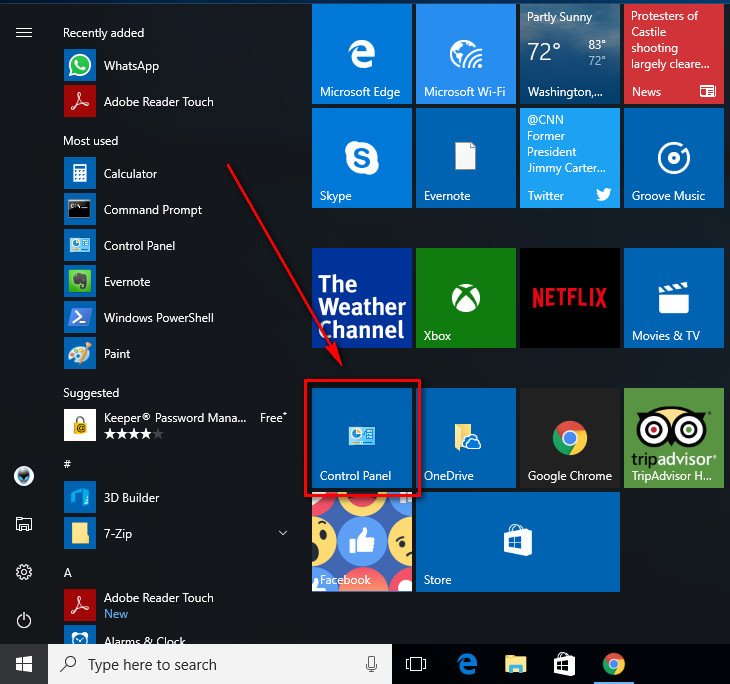Open the Netflix tile
Screen dimensions: 730x684
570,298
